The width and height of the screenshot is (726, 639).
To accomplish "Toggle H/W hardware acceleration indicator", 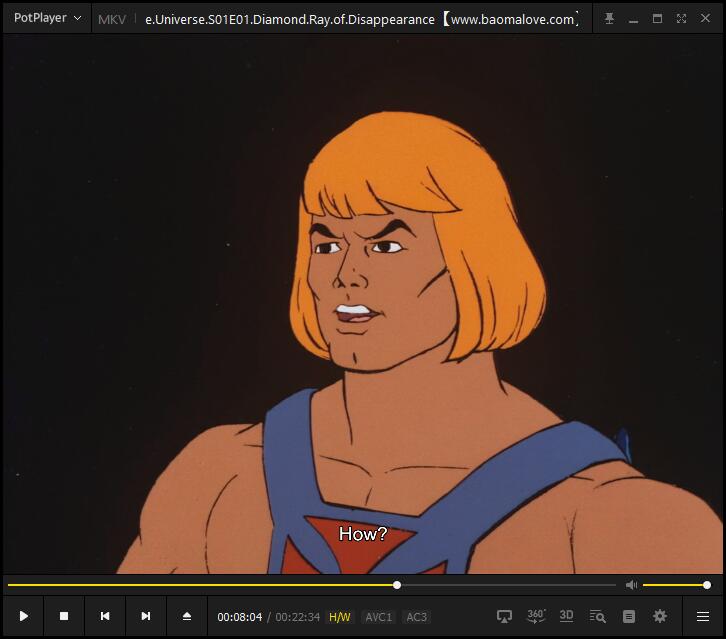I will 339,617.
